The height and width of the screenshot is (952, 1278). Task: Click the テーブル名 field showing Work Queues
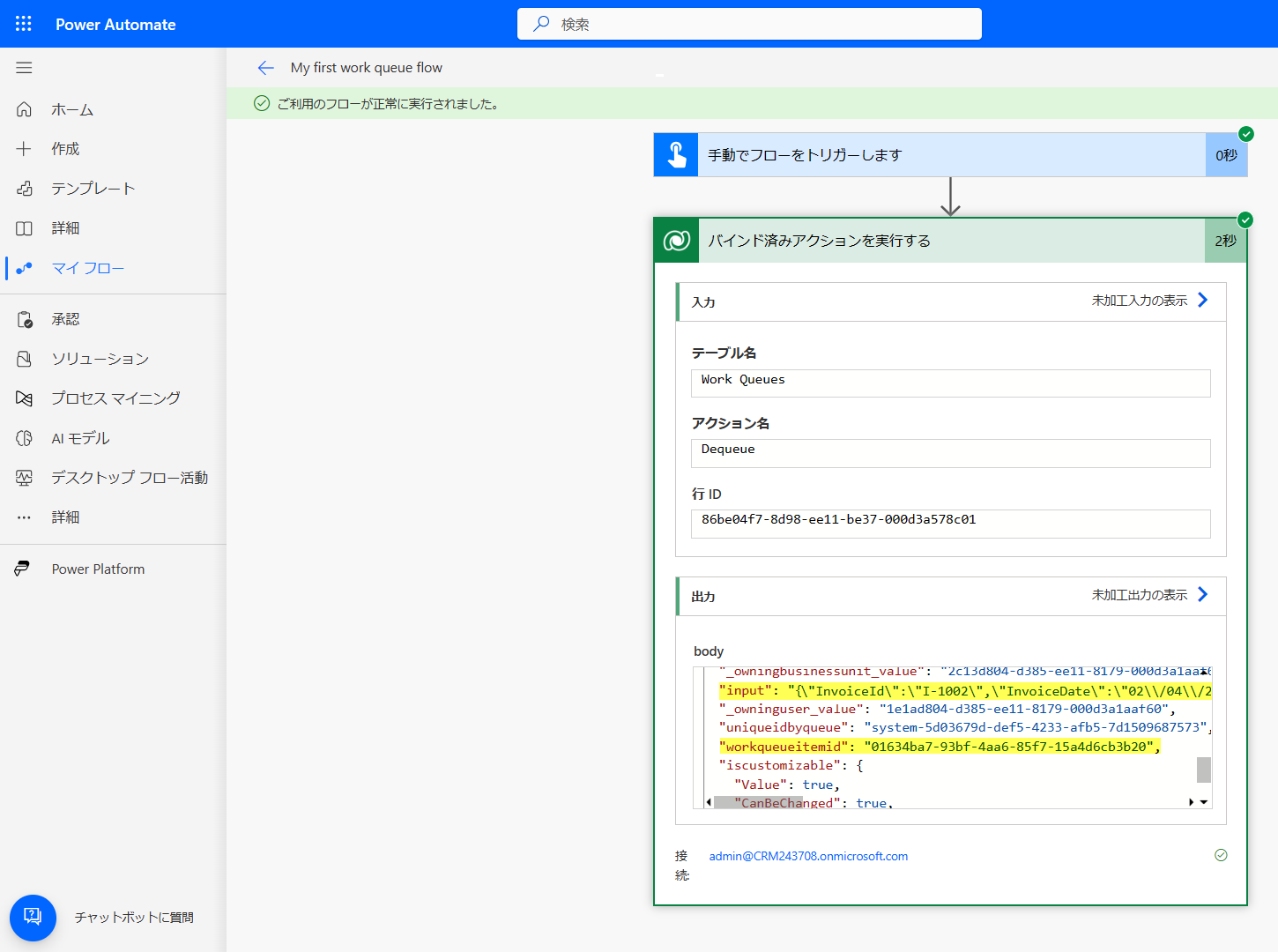click(950, 383)
